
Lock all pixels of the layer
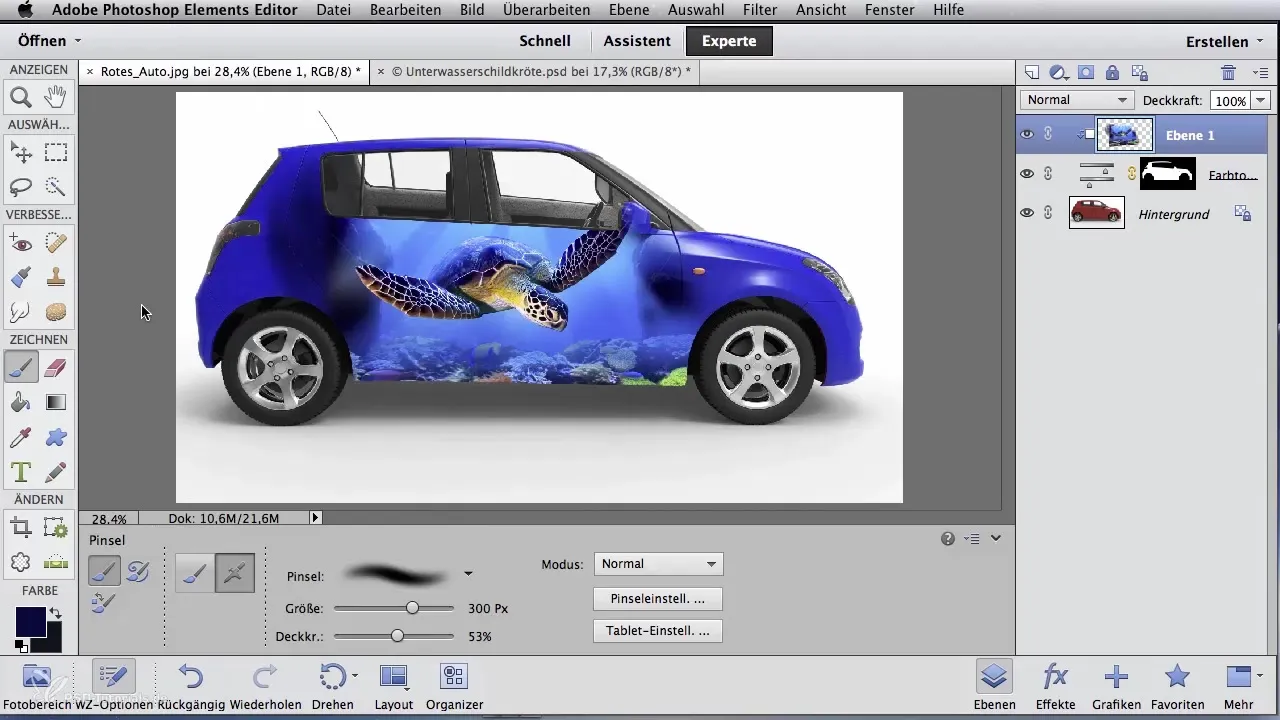pos(1112,72)
